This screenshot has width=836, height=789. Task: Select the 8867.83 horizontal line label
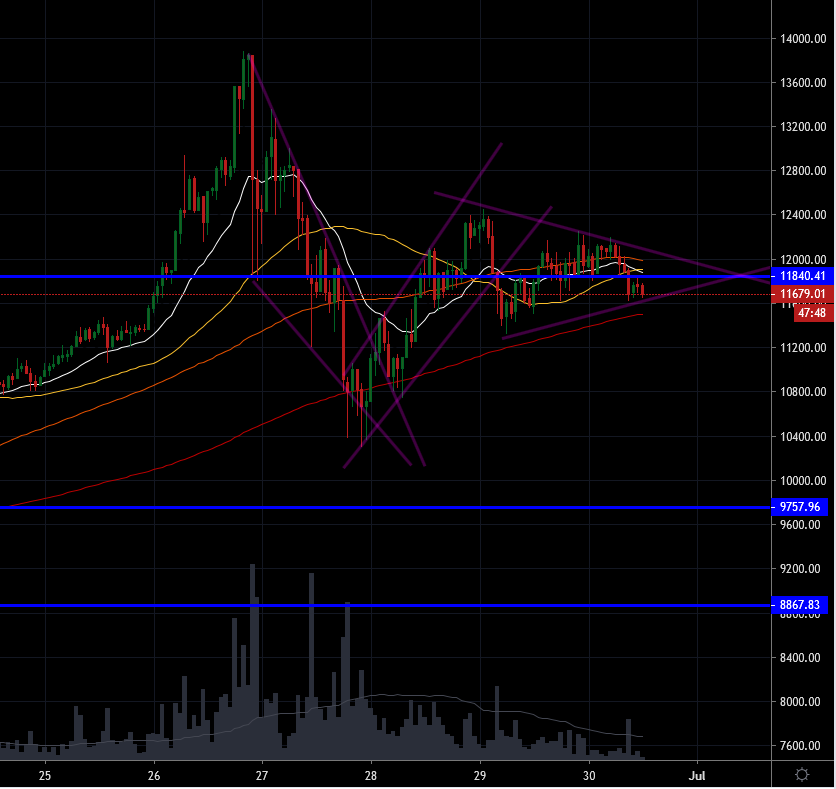pyautogui.click(x=799, y=605)
